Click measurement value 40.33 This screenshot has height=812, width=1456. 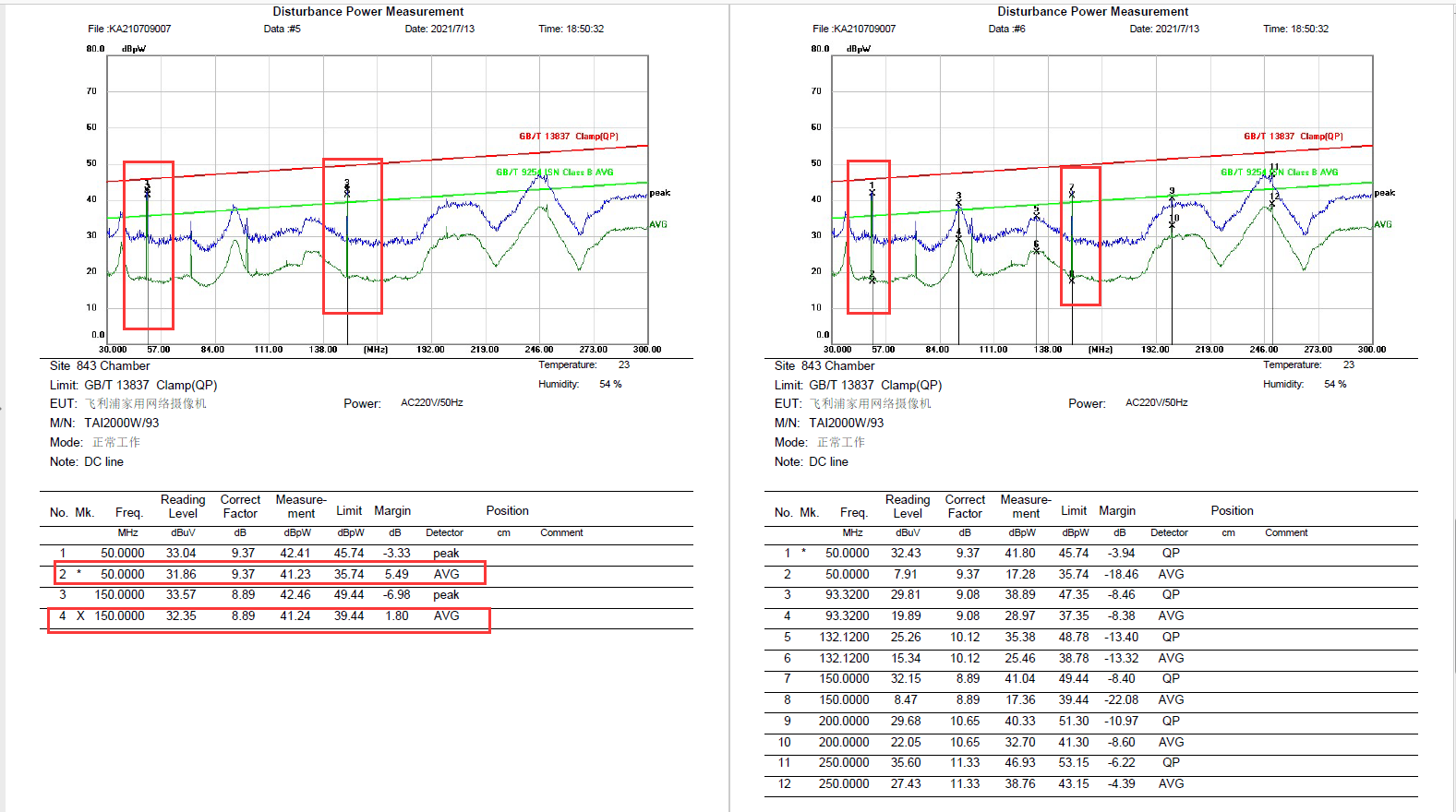pyautogui.click(x=1020, y=721)
